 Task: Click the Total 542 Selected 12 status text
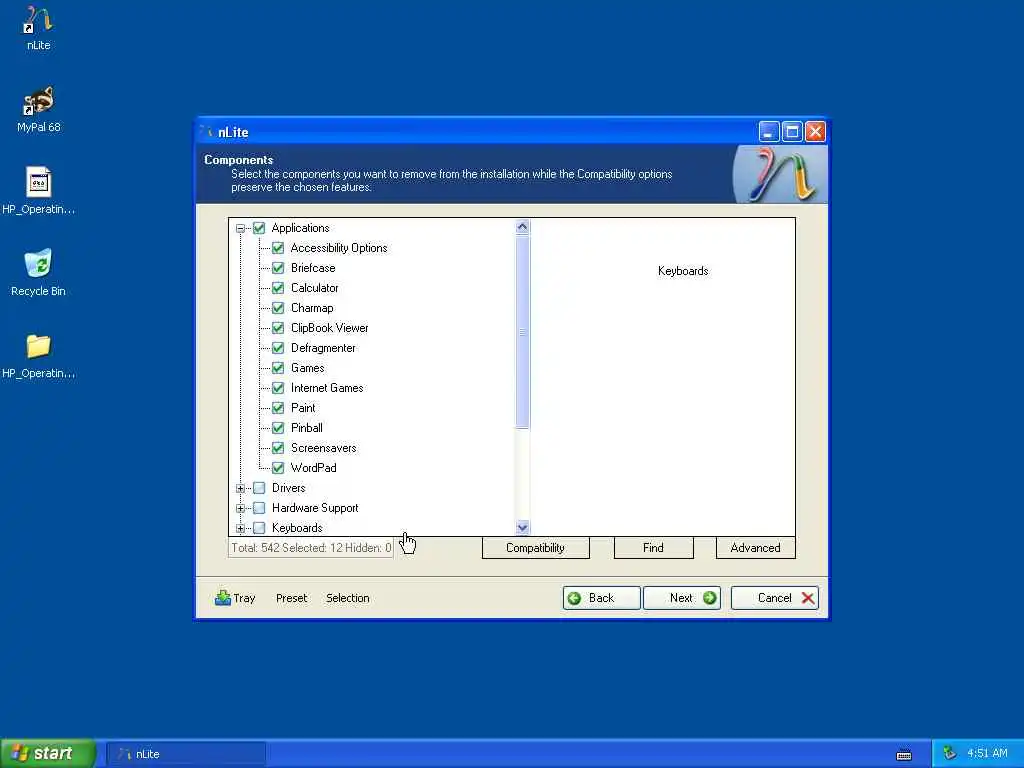click(x=311, y=548)
